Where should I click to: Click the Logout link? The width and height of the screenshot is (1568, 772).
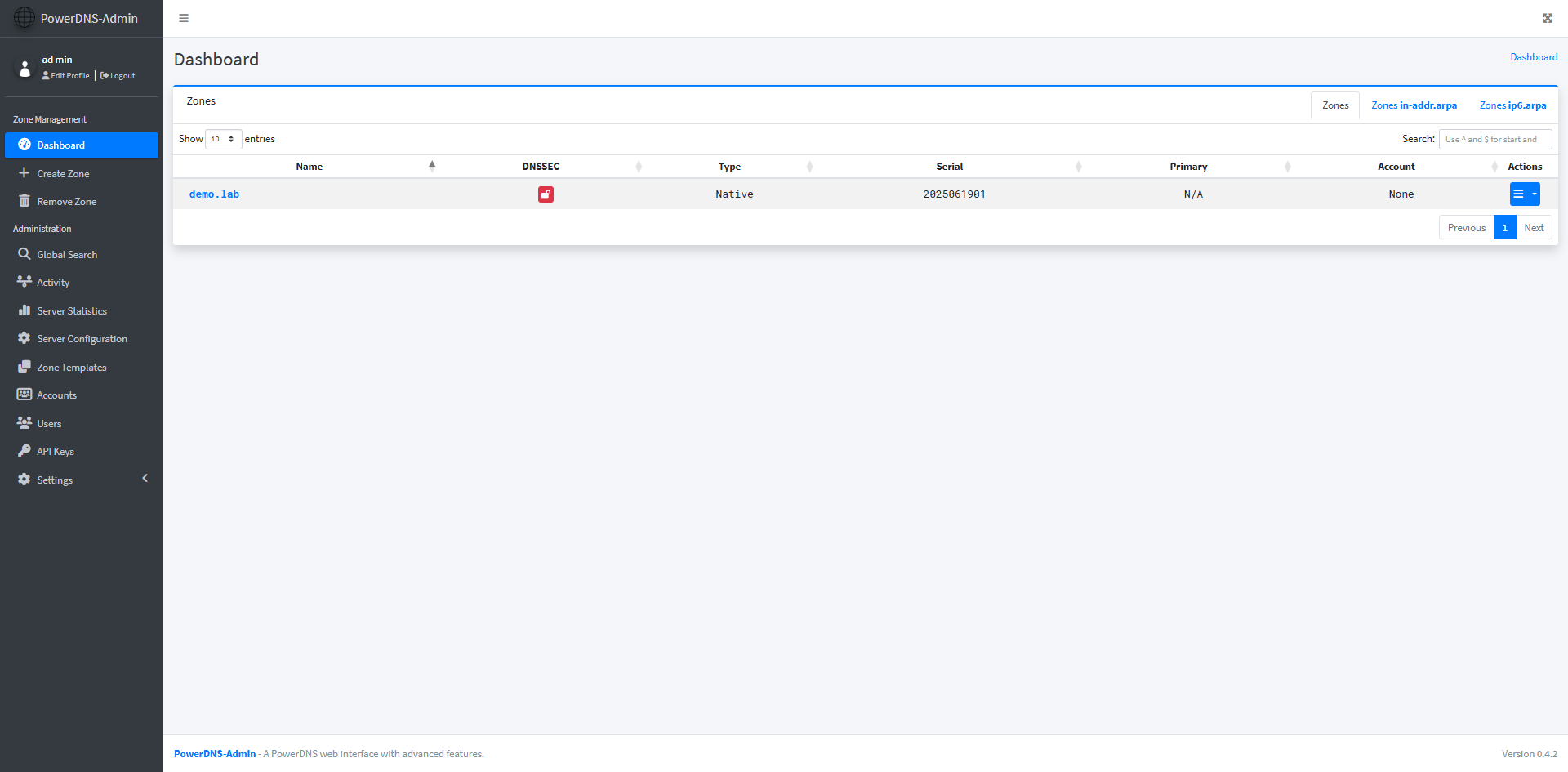(118, 76)
